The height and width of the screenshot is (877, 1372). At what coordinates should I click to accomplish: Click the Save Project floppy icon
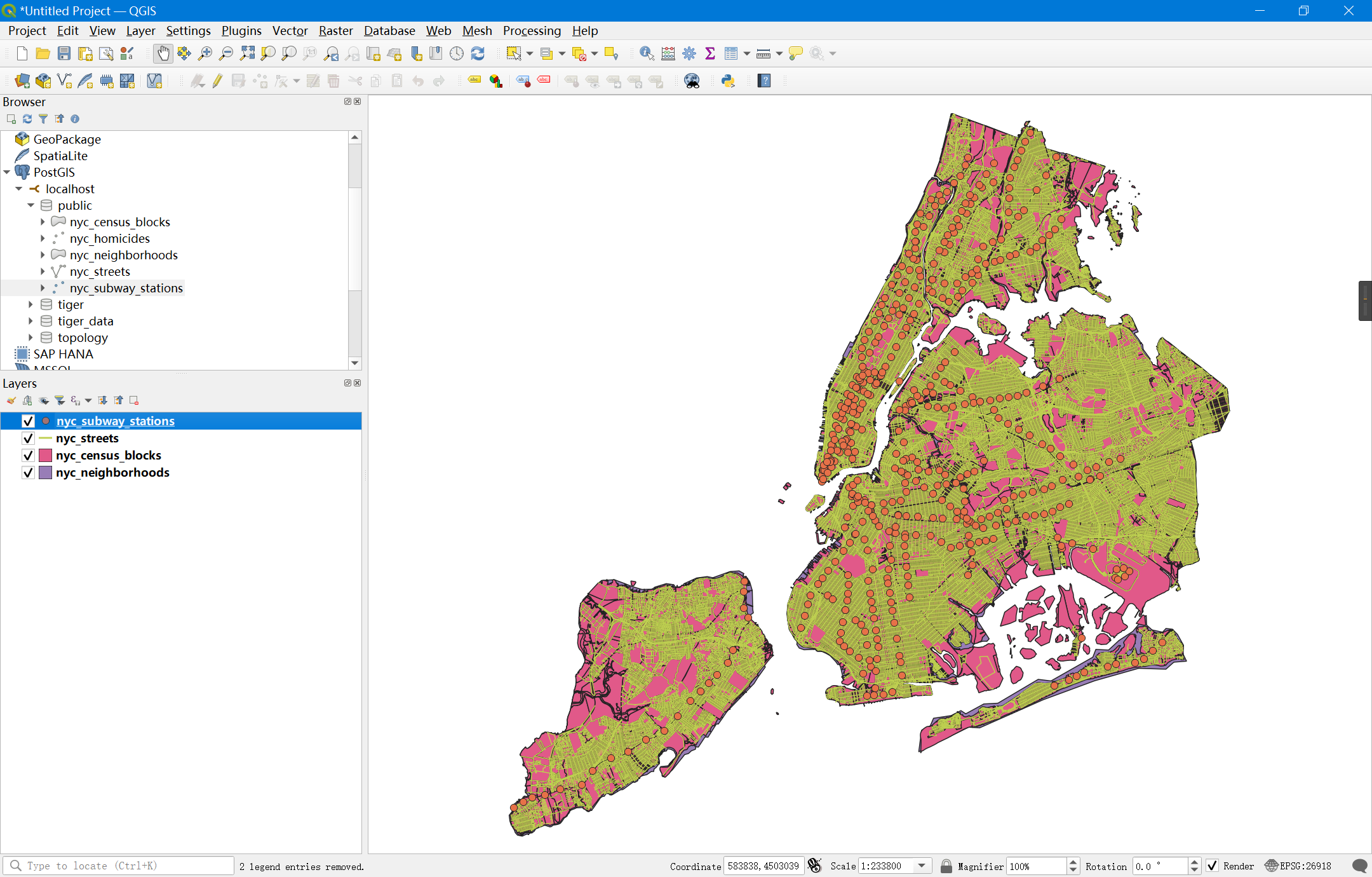(x=64, y=54)
